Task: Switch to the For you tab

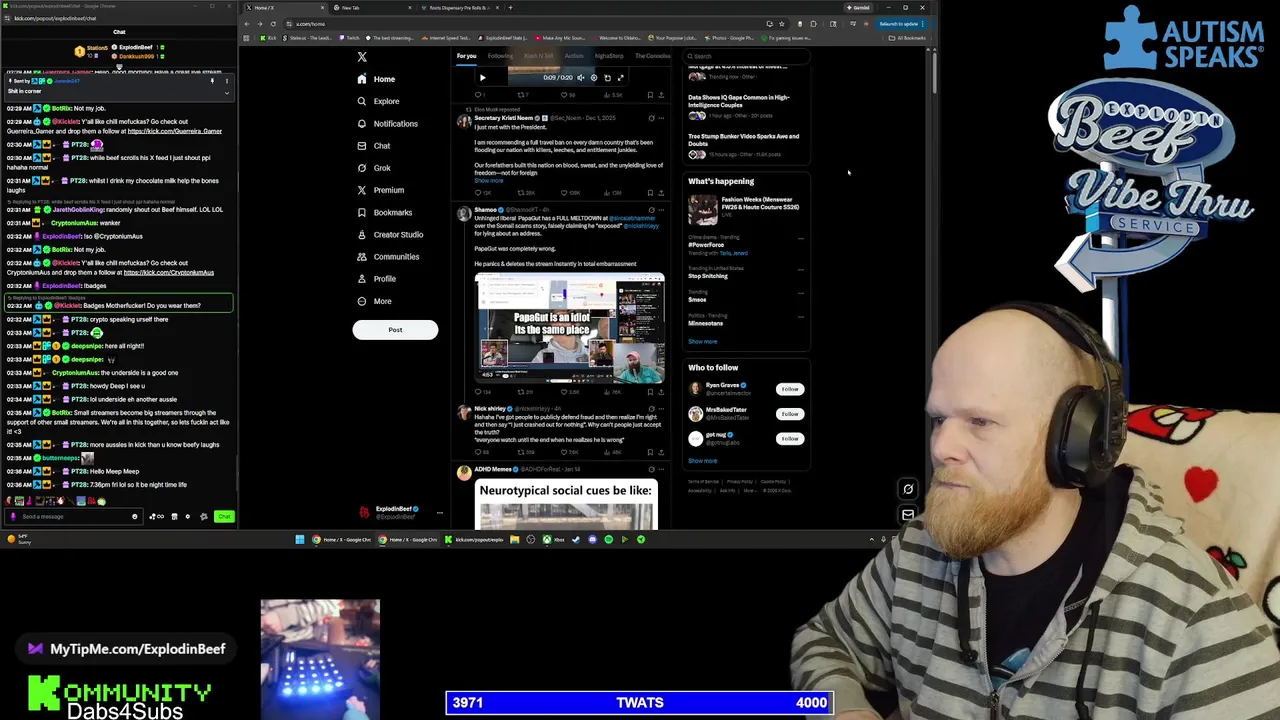Action: [x=467, y=56]
